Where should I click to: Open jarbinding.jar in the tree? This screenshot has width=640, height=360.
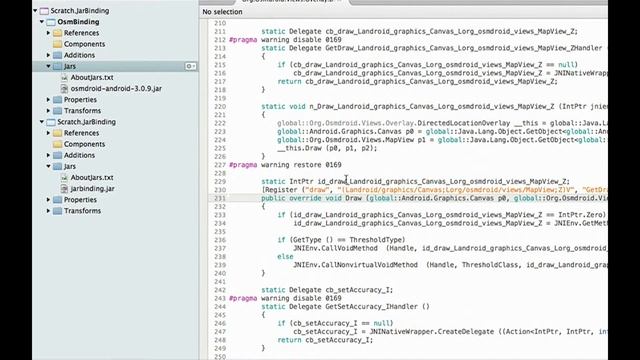click(x=93, y=189)
